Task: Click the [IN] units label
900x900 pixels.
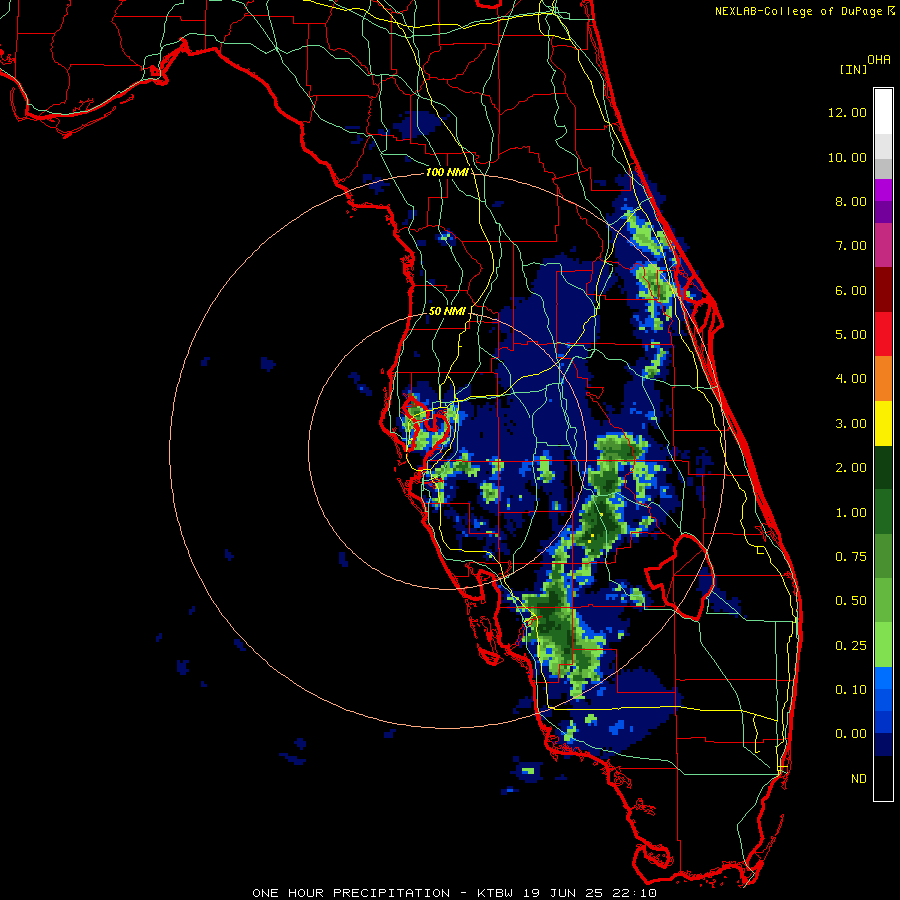Action: click(853, 69)
